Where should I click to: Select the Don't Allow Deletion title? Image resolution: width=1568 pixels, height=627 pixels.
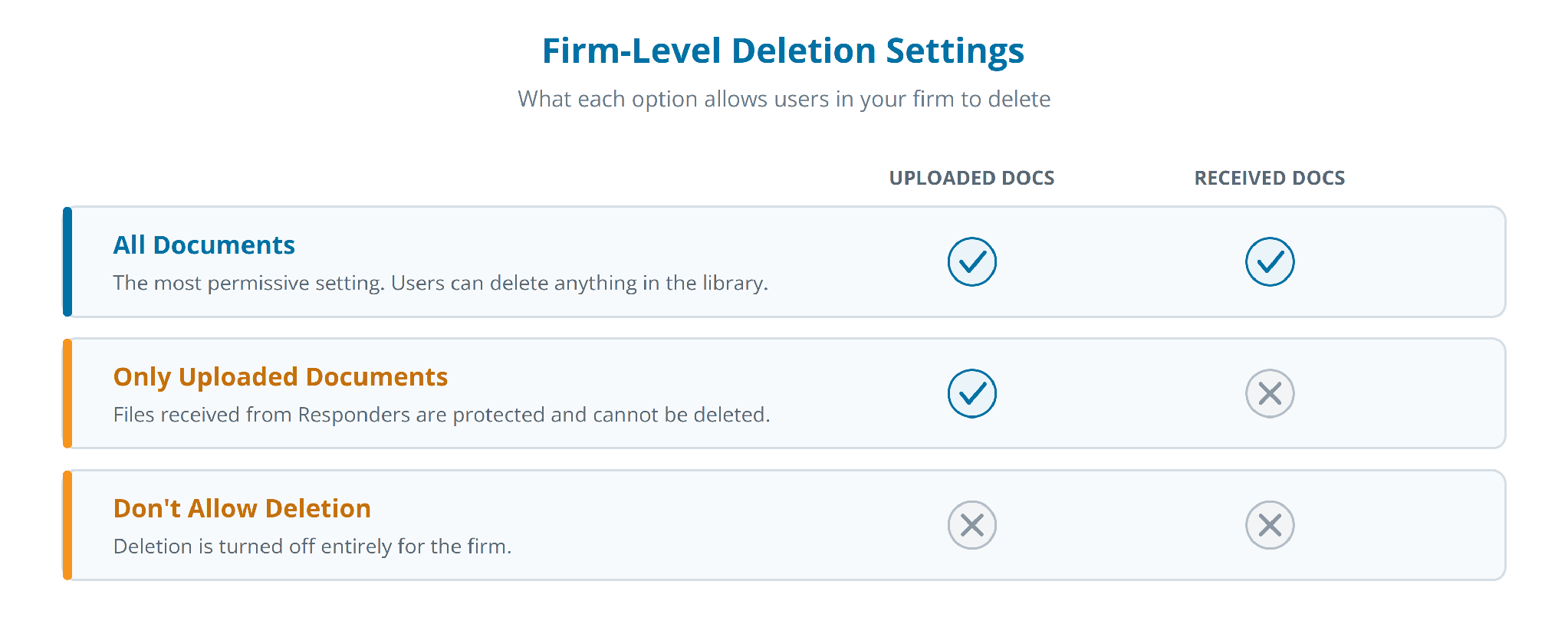point(242,509)
